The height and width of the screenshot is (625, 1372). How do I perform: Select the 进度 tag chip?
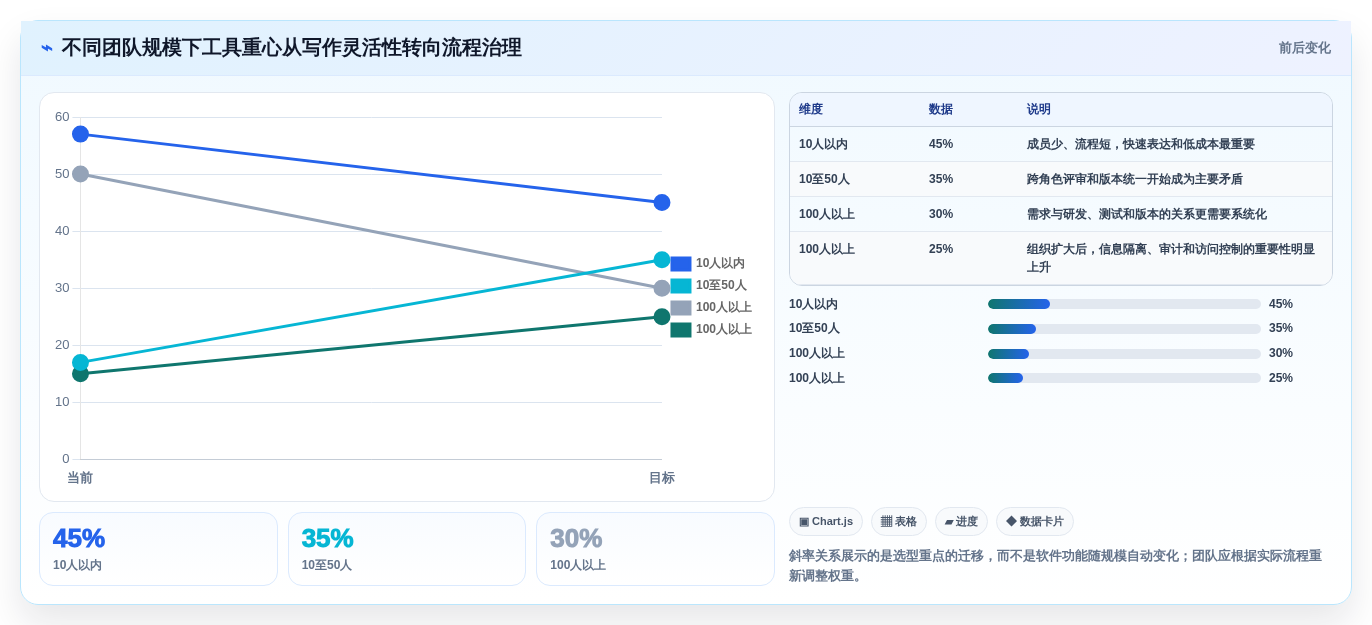tap(961, 521)
